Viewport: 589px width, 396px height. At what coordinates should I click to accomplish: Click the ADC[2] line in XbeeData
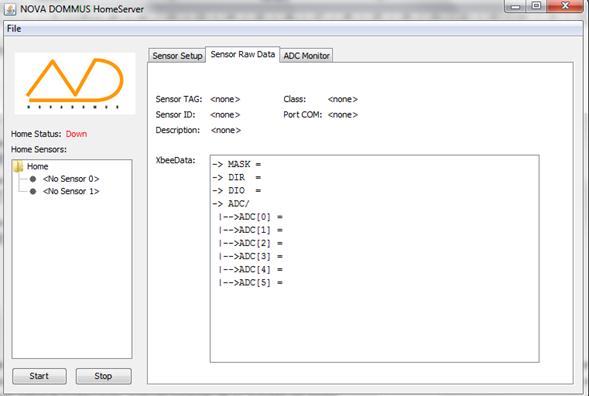[x=251, y=243]
